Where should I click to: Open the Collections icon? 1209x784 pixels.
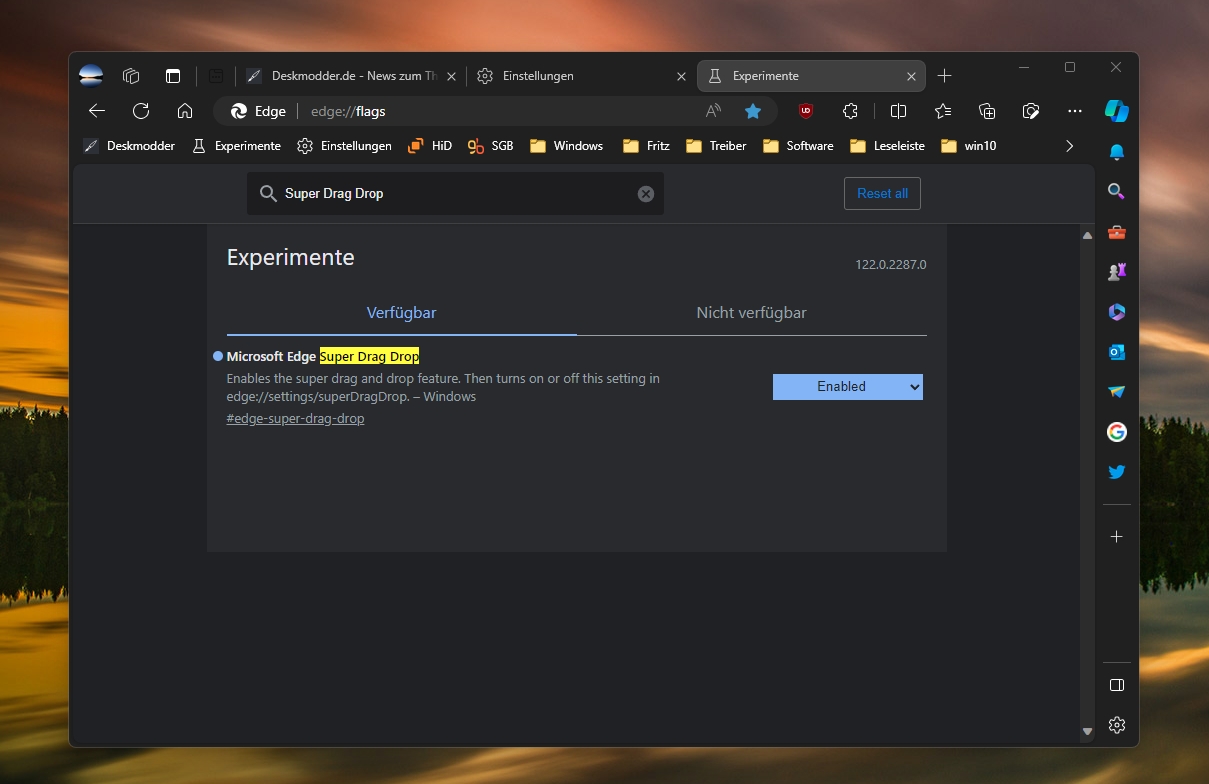(x=987, y=111)
